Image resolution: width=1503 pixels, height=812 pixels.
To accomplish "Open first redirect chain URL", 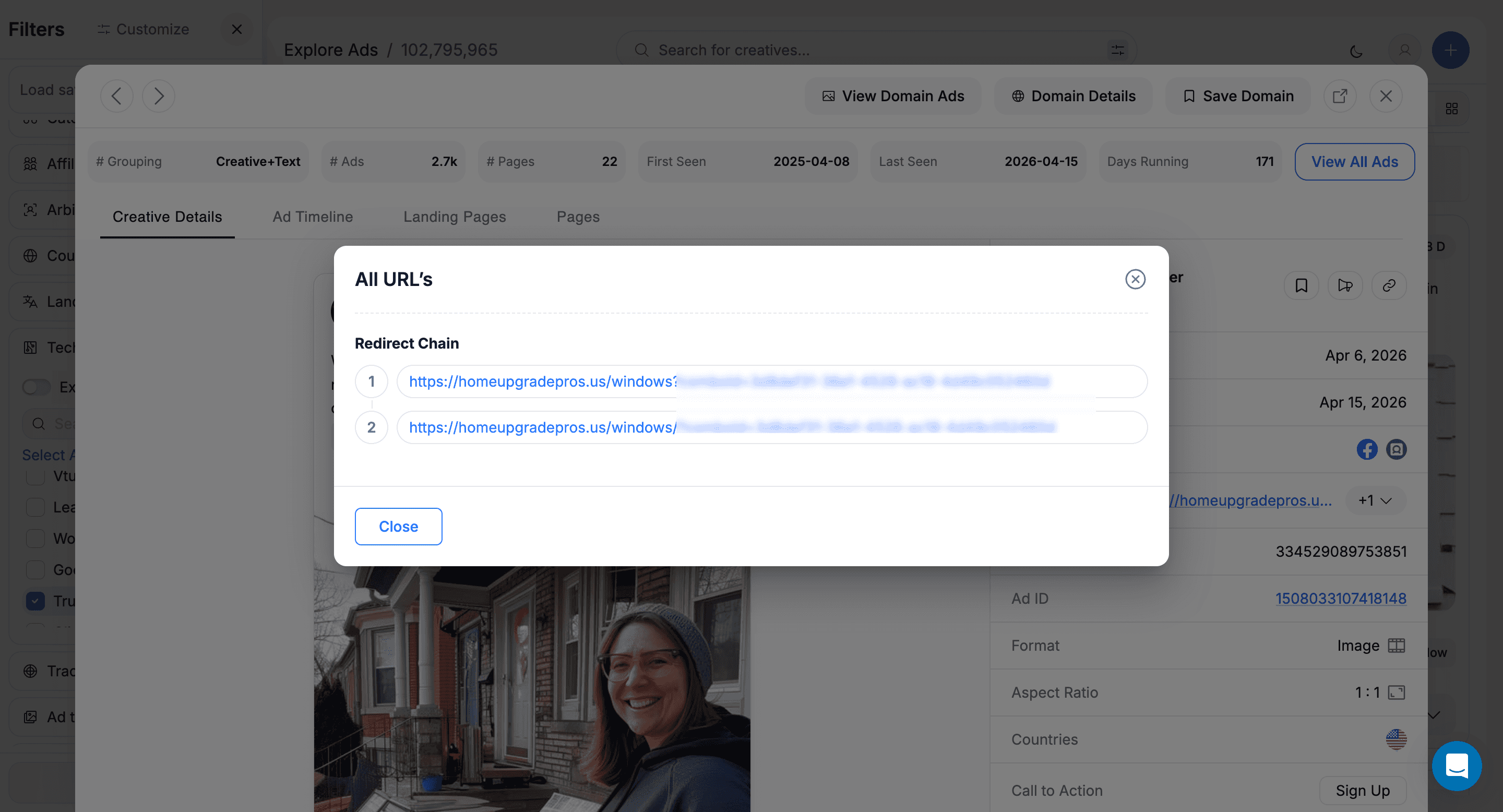I will [x=542, y=381].
